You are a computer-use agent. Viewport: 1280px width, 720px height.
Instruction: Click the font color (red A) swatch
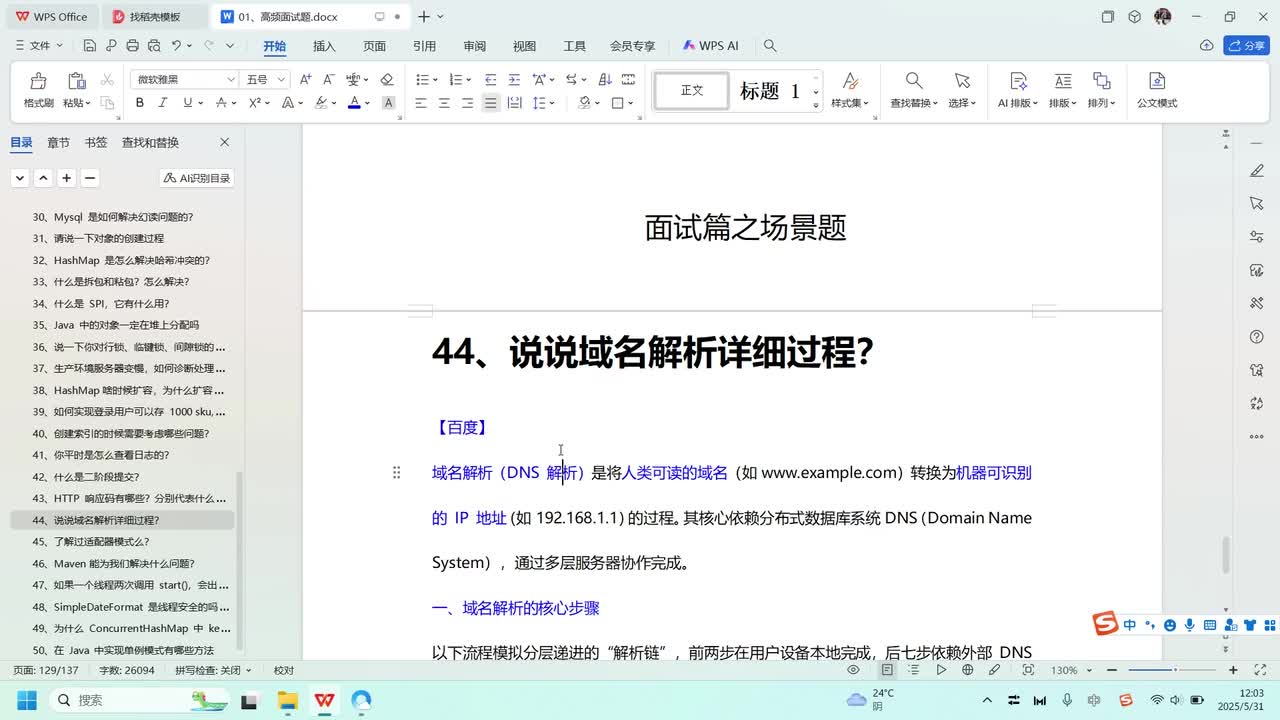(x=354, y=103)
